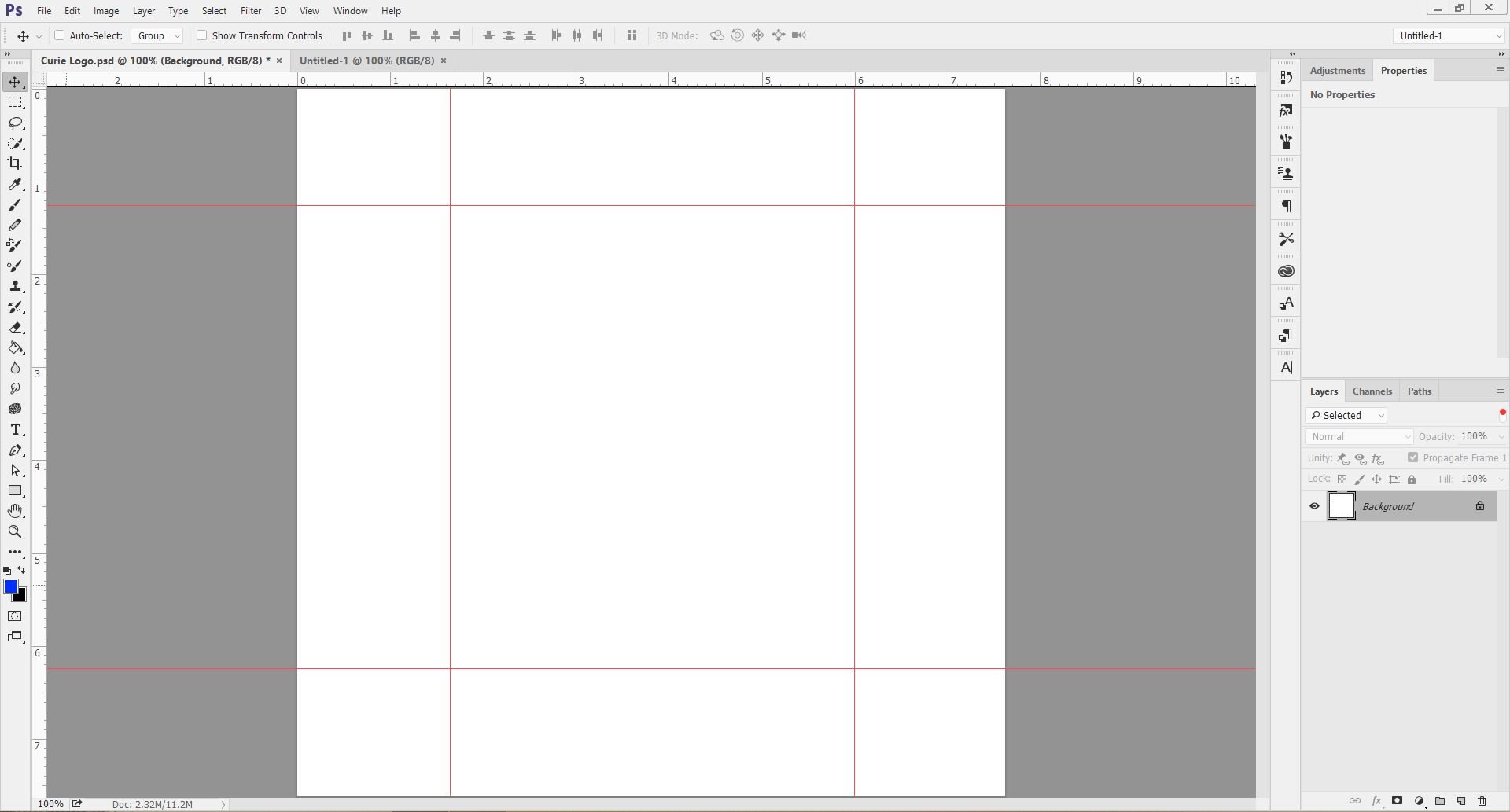Viewport: 1510px width, 812px height.
Task: Select the Horizontal Type tool
Action: click(15, 430)
